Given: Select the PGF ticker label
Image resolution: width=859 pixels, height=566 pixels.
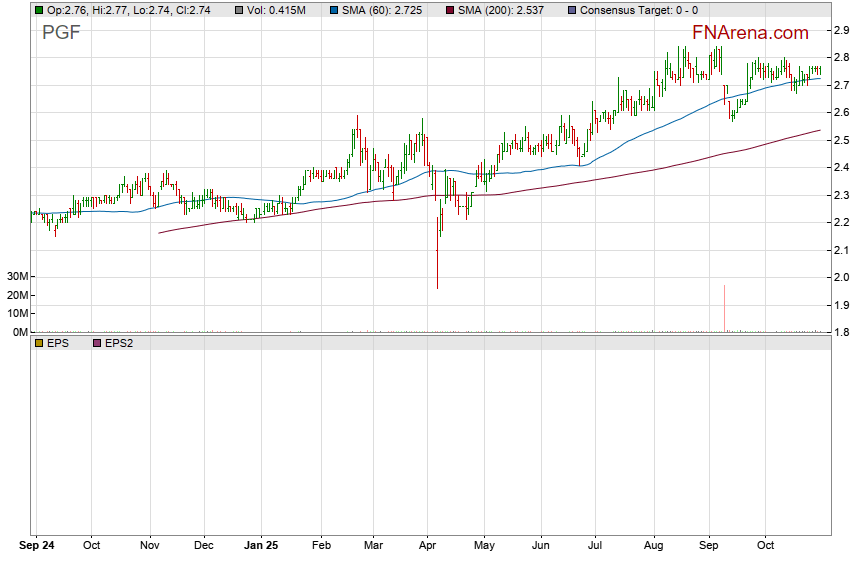Looking at the screenshot, I should (61, 33).
